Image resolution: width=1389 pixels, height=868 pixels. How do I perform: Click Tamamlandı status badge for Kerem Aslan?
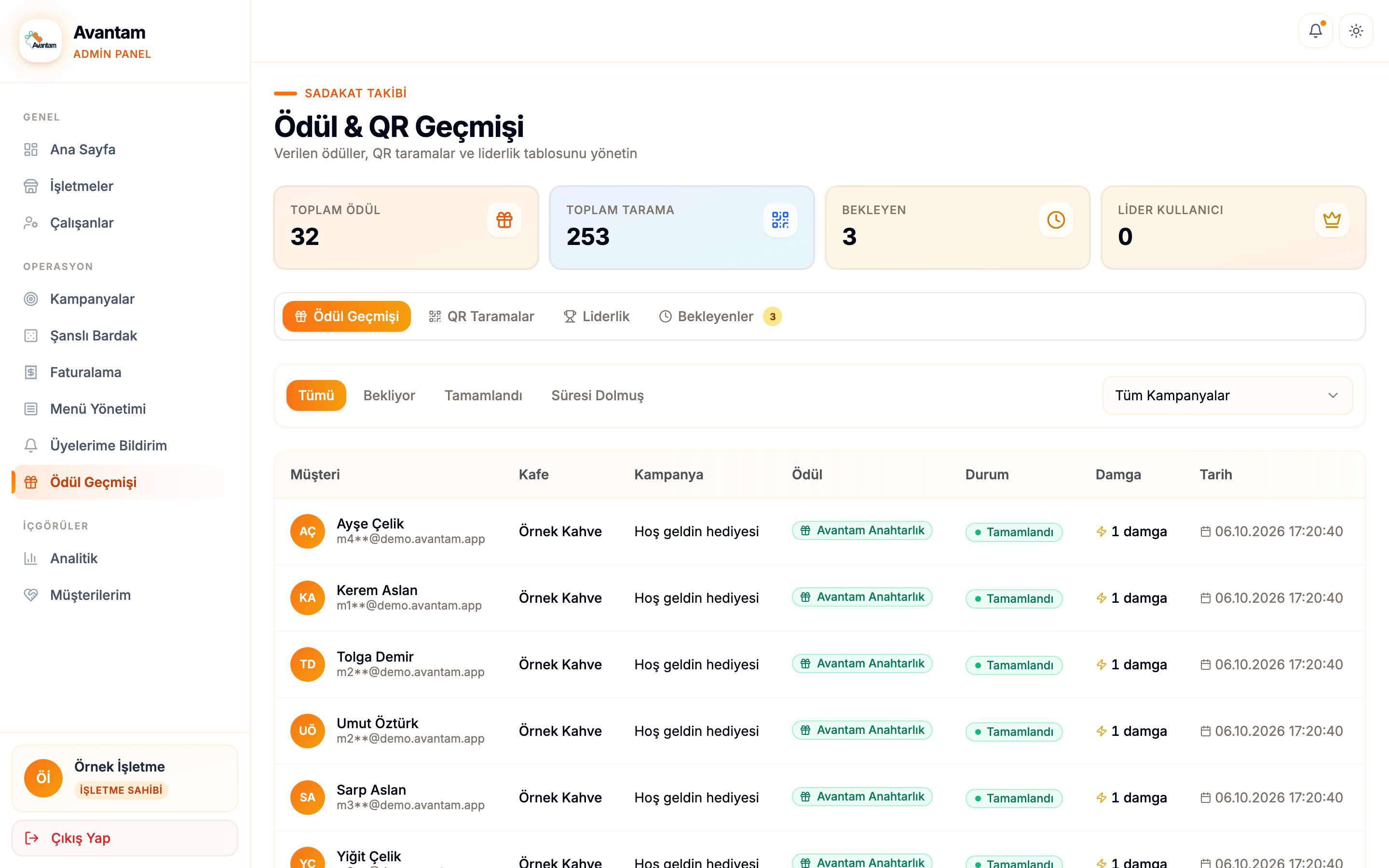(x=1014, y=599)
